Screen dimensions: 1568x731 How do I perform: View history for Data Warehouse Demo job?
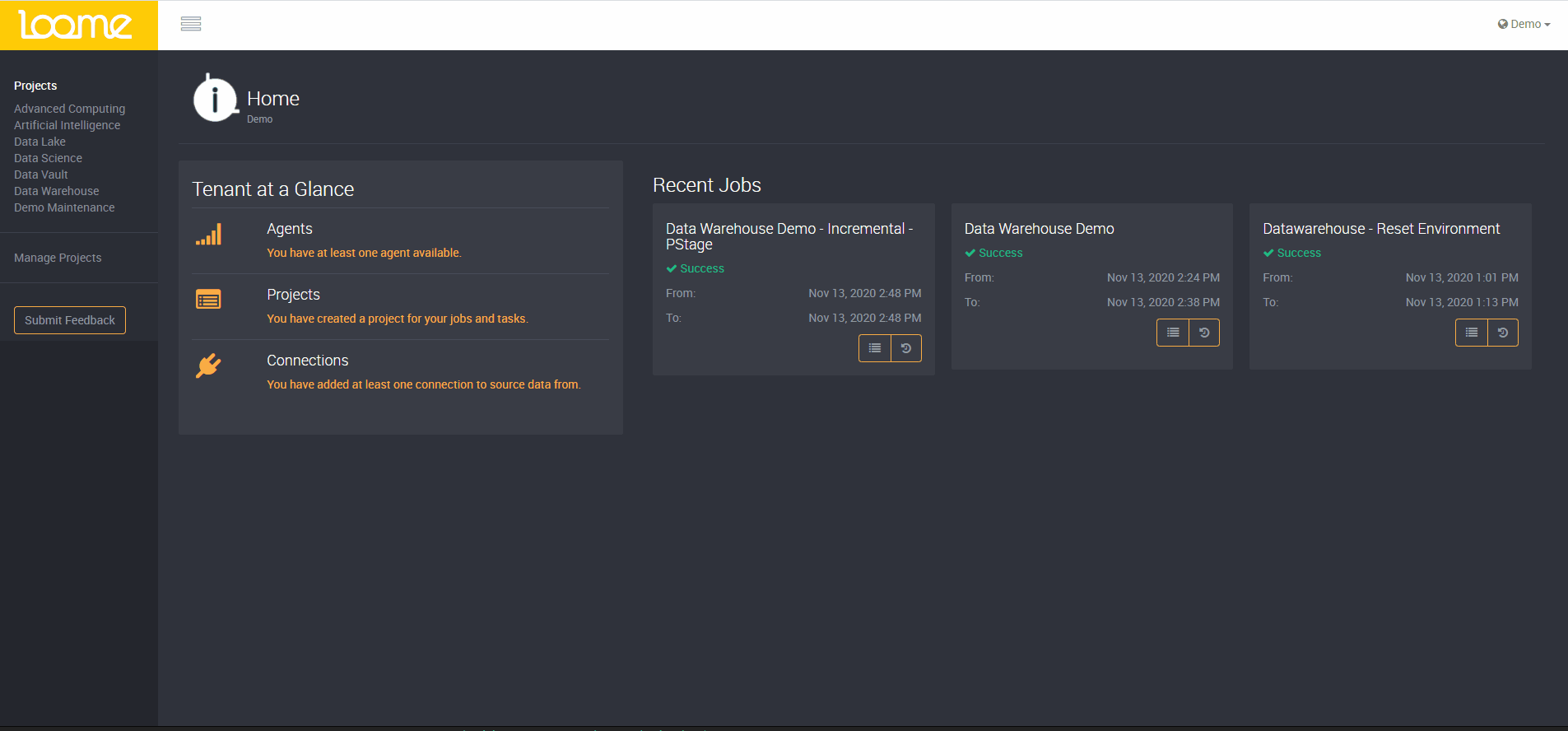[x=1204, y=333]
